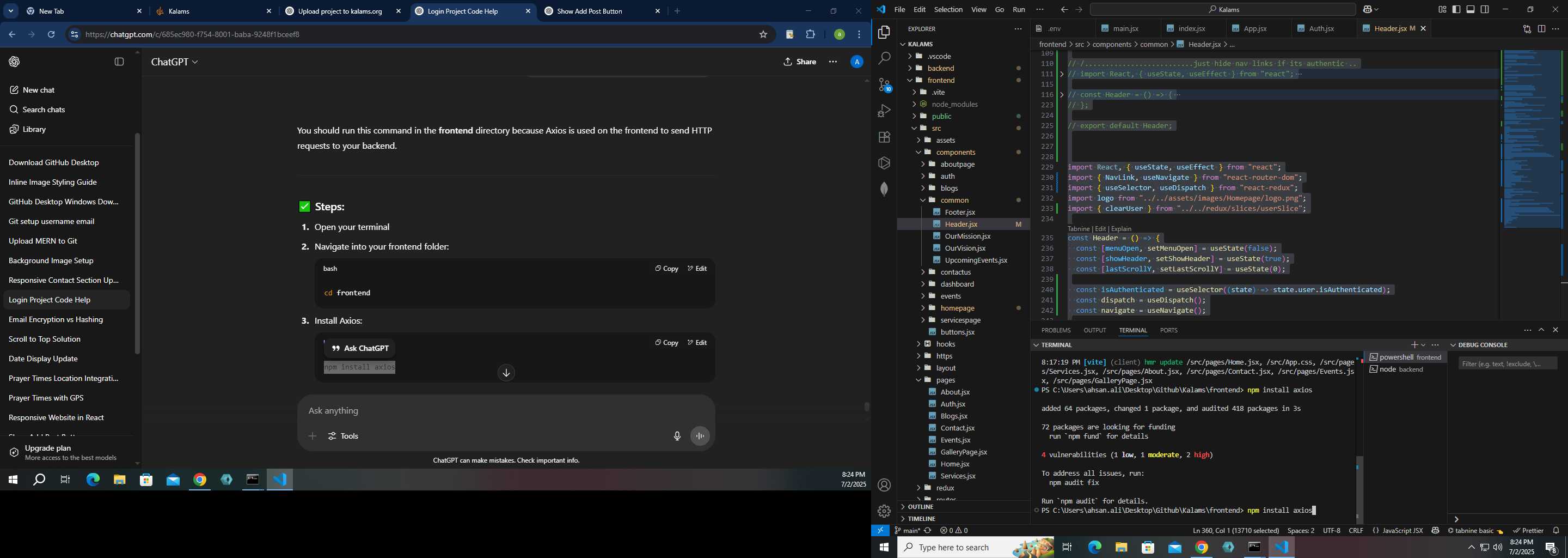Collapse the common folder in Explorer

coord(954,201)
